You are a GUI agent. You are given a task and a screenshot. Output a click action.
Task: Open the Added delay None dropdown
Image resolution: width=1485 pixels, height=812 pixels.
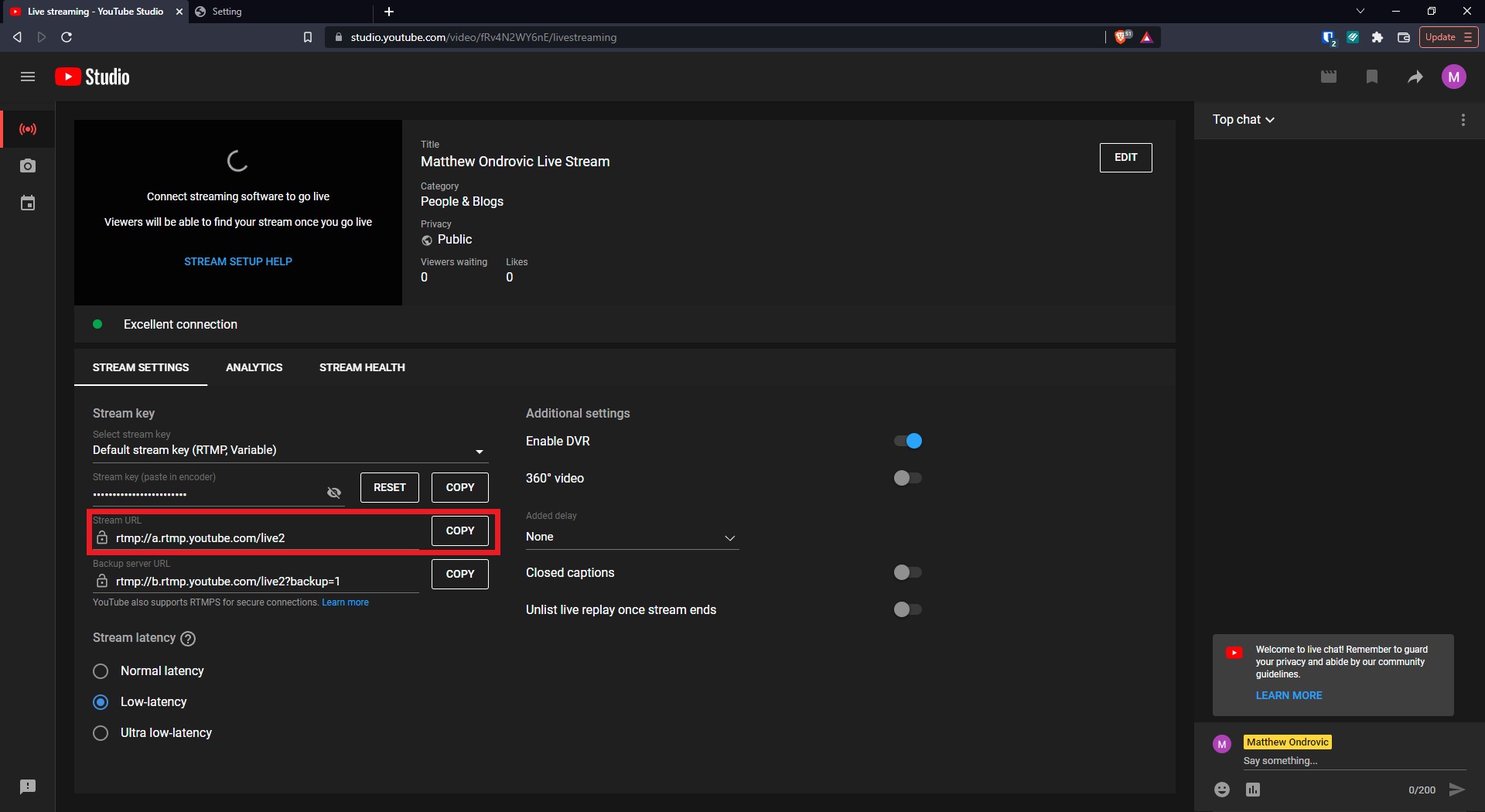pyautogui.click(x=632, y=537)
